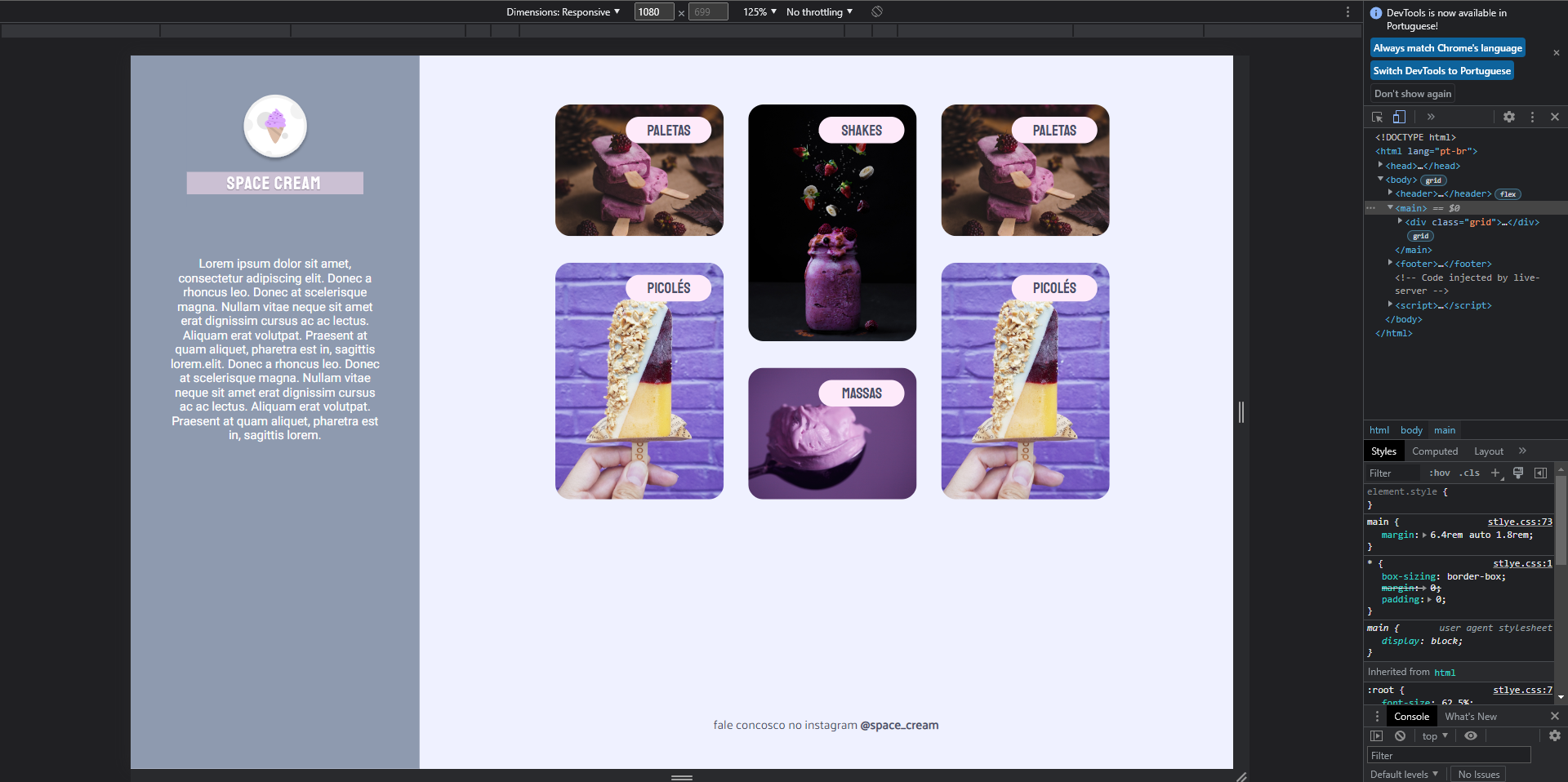Screen dimensions: 1568x782
Task: Click Don't show again button
Action: tap(1412, 94)
